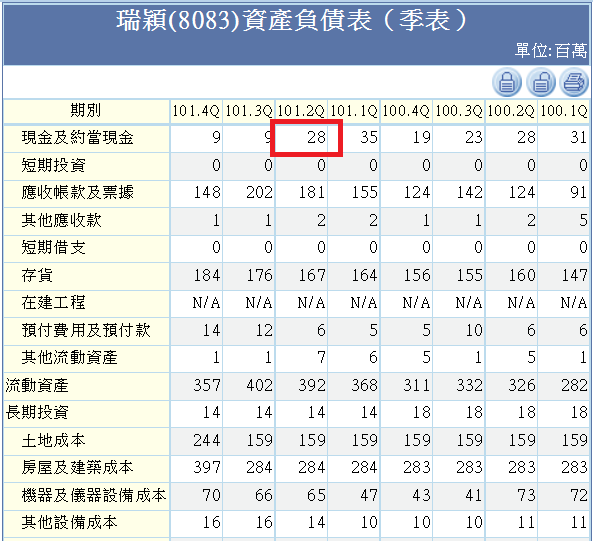599x541 pixels.
Task: Click the 機器及儀器設備成本 row label
Action: 94,495
